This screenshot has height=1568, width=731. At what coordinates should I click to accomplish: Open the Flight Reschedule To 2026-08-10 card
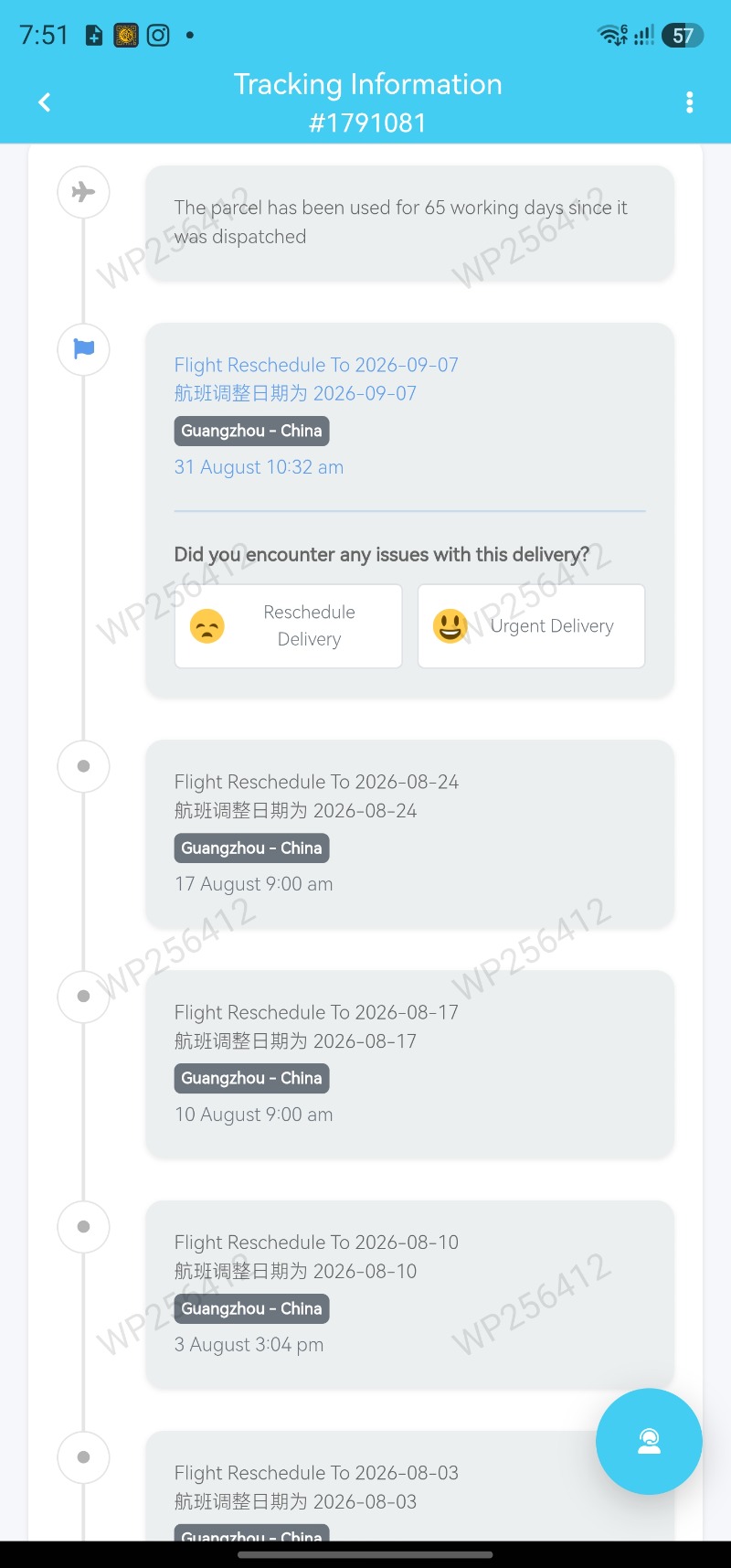410,1295
